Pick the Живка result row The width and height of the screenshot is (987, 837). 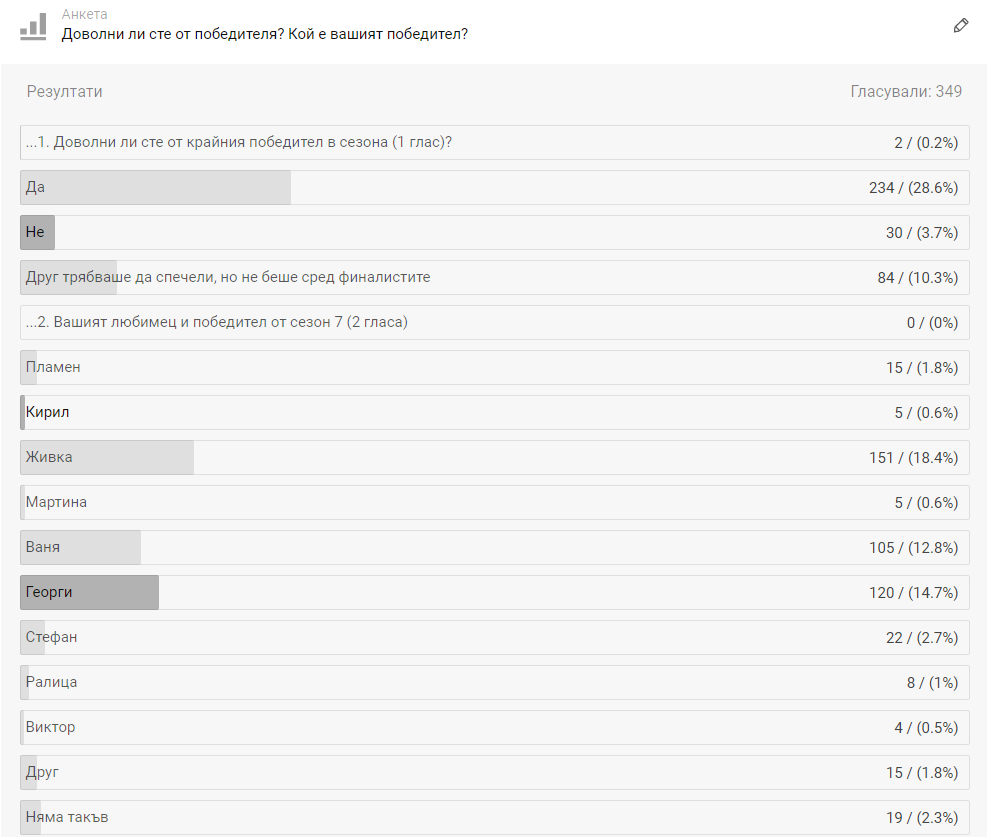tap(495, 458)
